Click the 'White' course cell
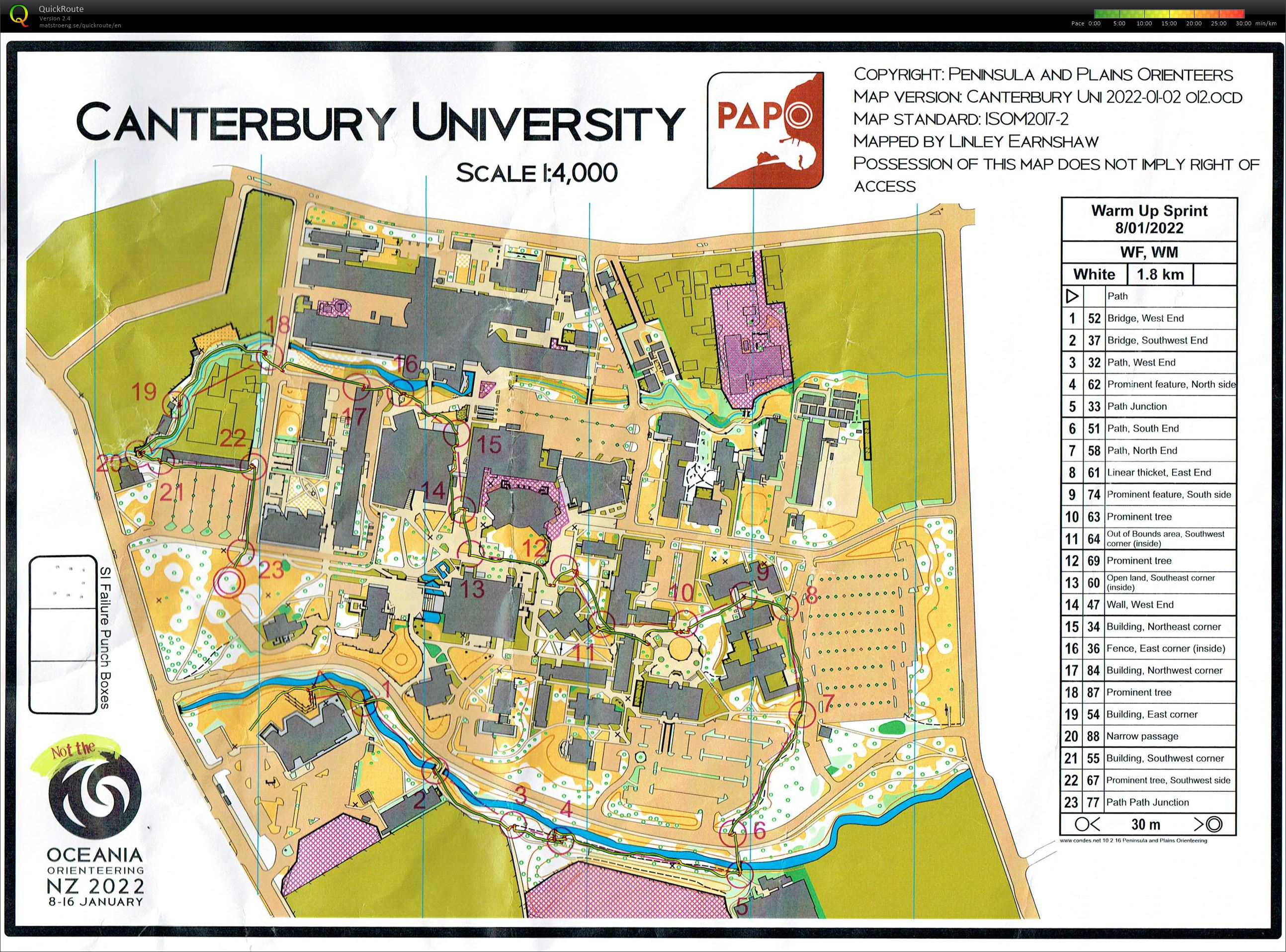This screenshot has height=952, width=1286. 1094,274
